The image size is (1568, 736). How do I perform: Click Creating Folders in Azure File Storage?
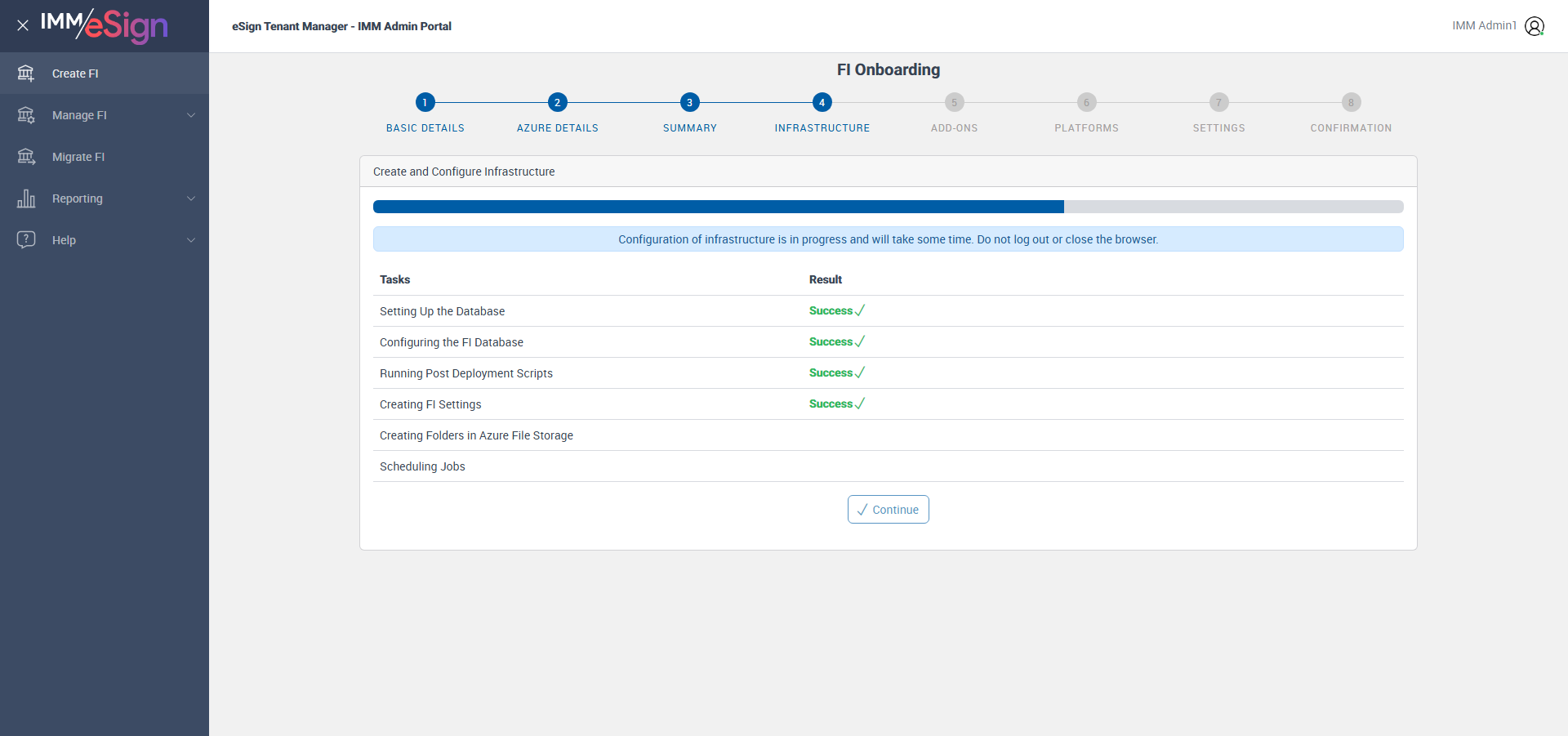tap(476, 435)
